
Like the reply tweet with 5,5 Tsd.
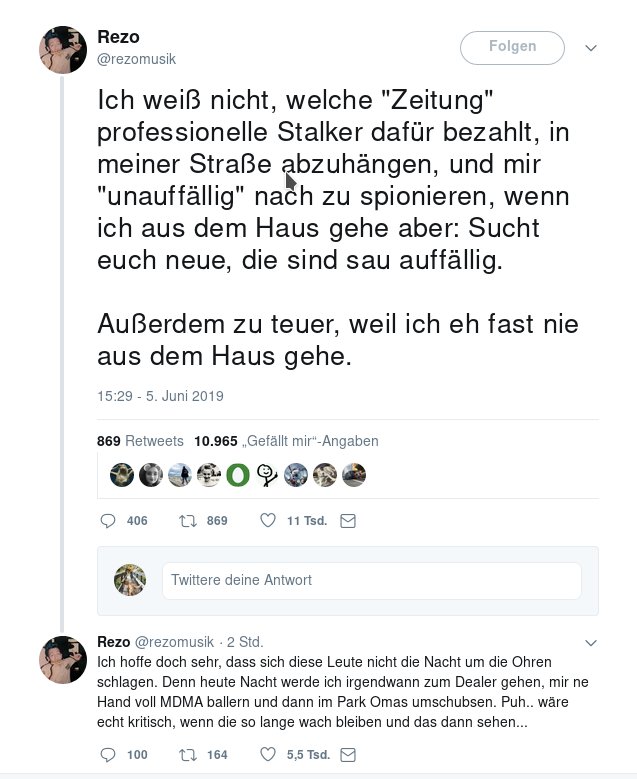pyautogui.click(x=267, y=755)
